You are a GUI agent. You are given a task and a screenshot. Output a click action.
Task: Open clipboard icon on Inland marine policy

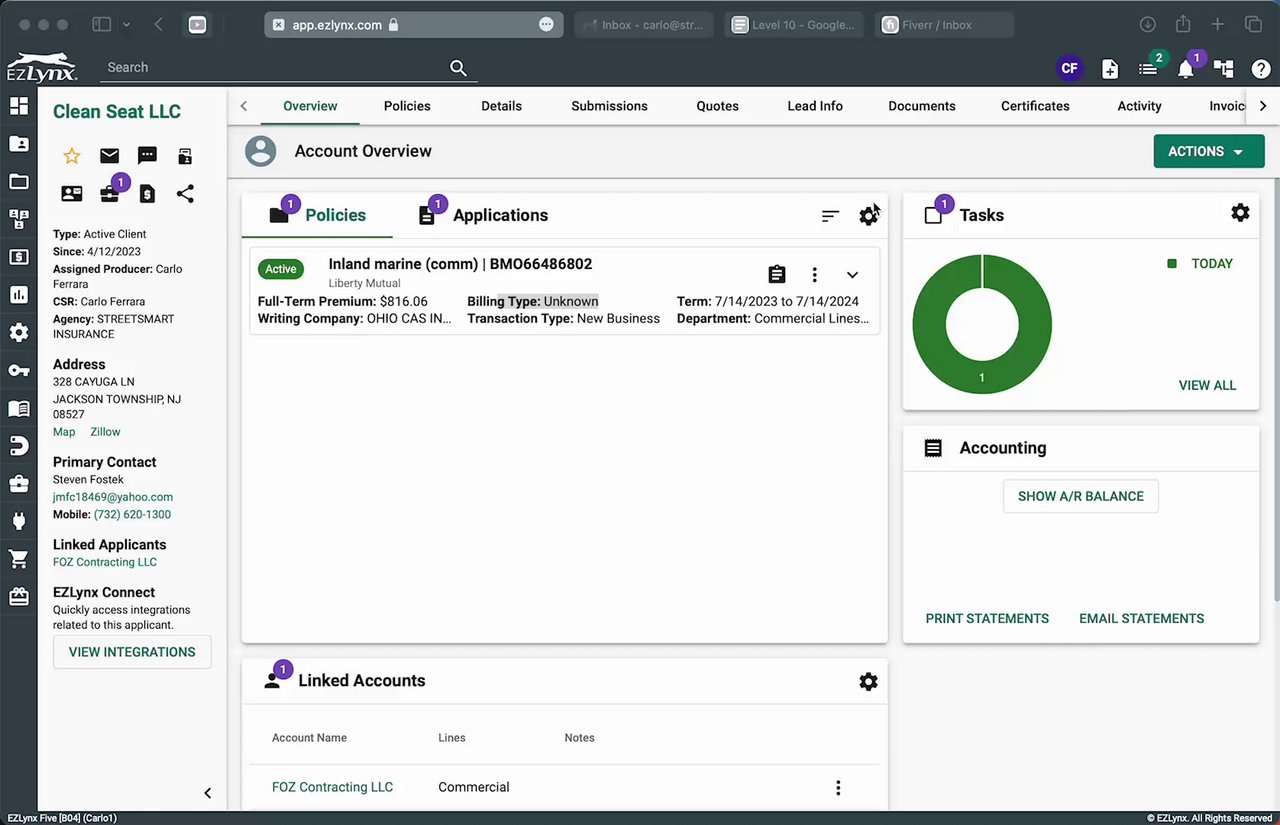click(x=777, y=275)
